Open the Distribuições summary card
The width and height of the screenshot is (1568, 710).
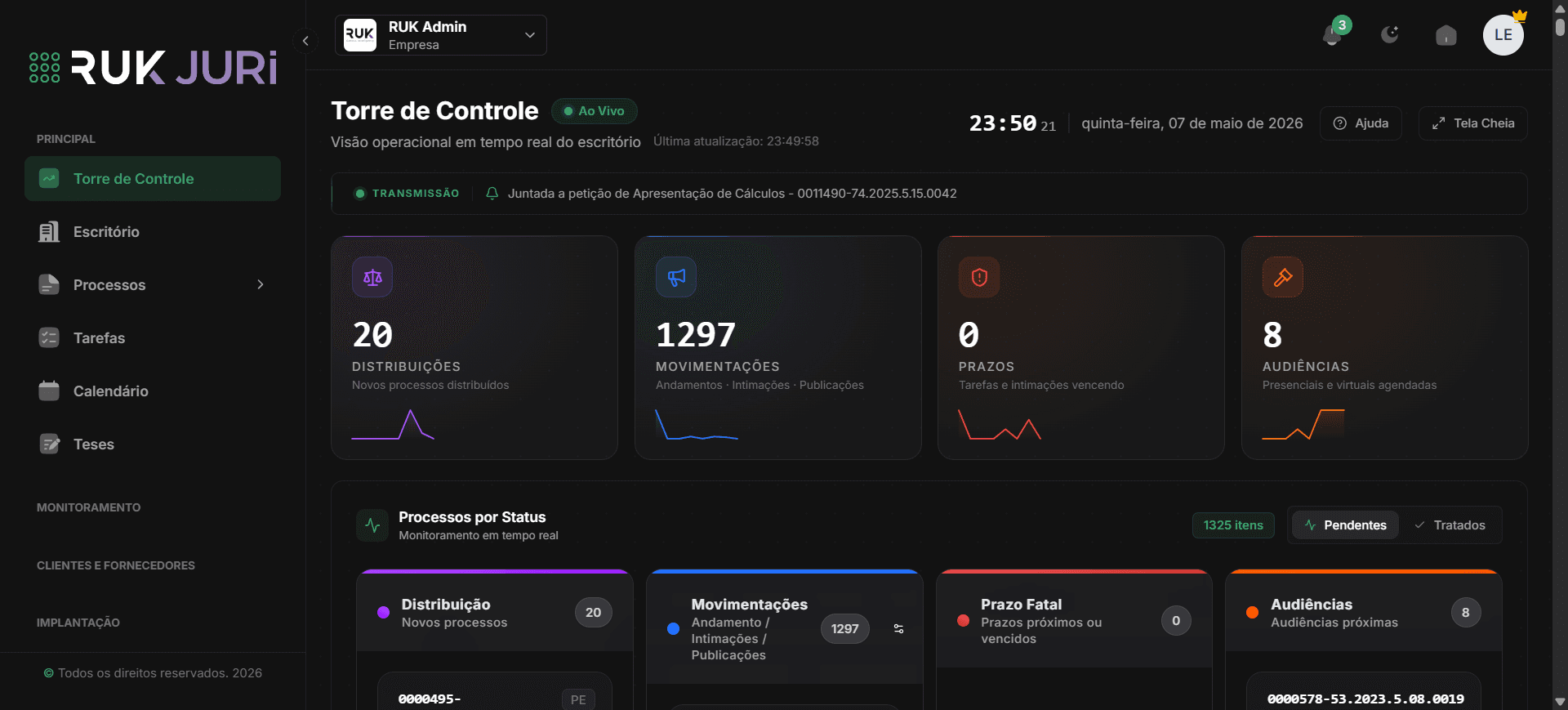474,348
